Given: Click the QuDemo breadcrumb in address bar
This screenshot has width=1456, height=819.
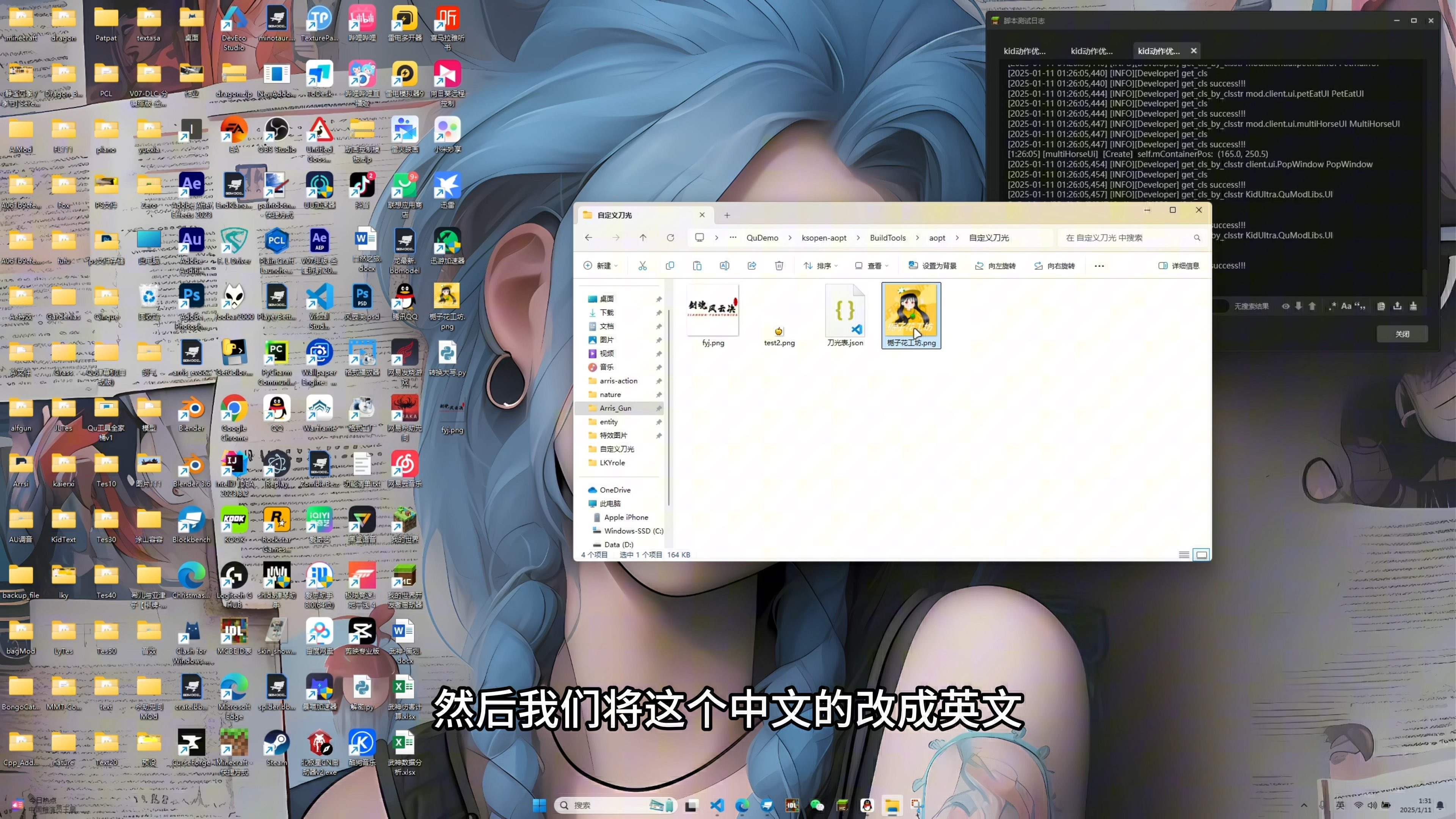Looking at the screenshot, I should 762,238.
